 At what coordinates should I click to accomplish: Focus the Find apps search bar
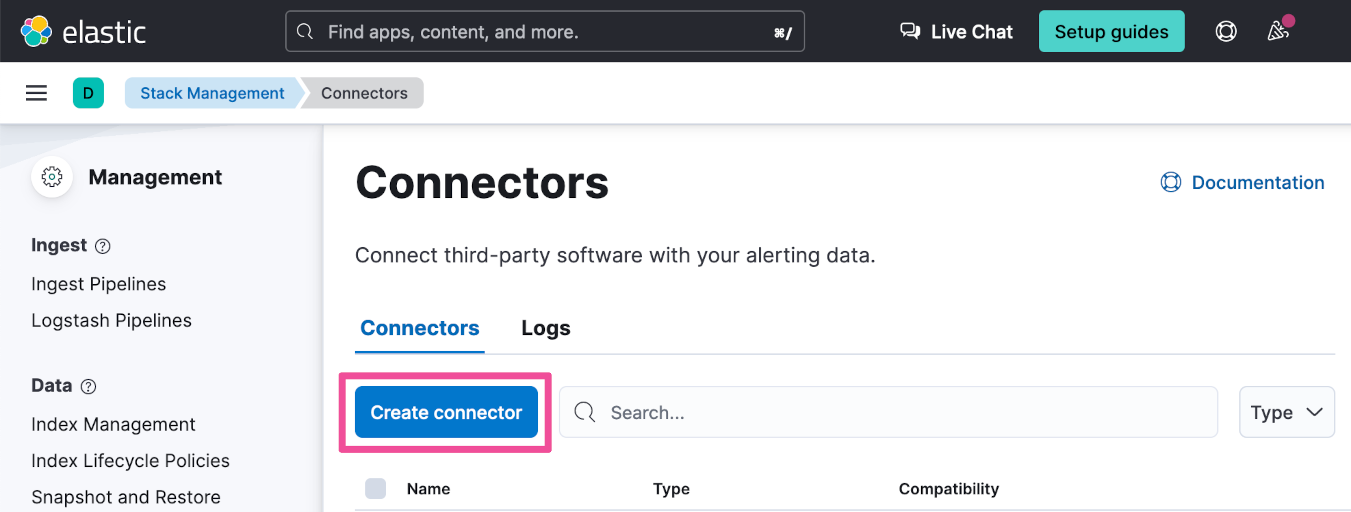tap(545, 31)
